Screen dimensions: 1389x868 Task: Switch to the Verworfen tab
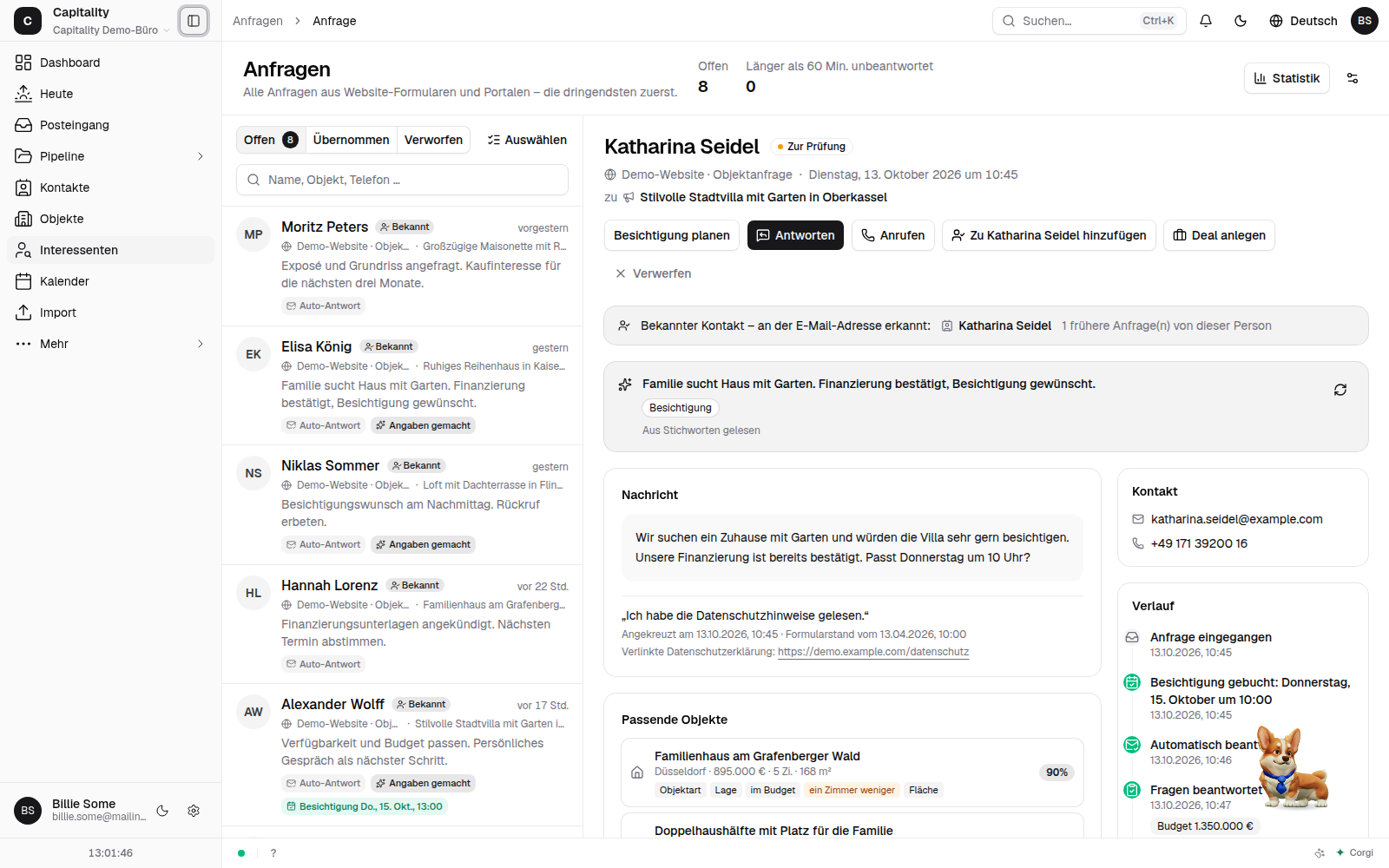433,140
